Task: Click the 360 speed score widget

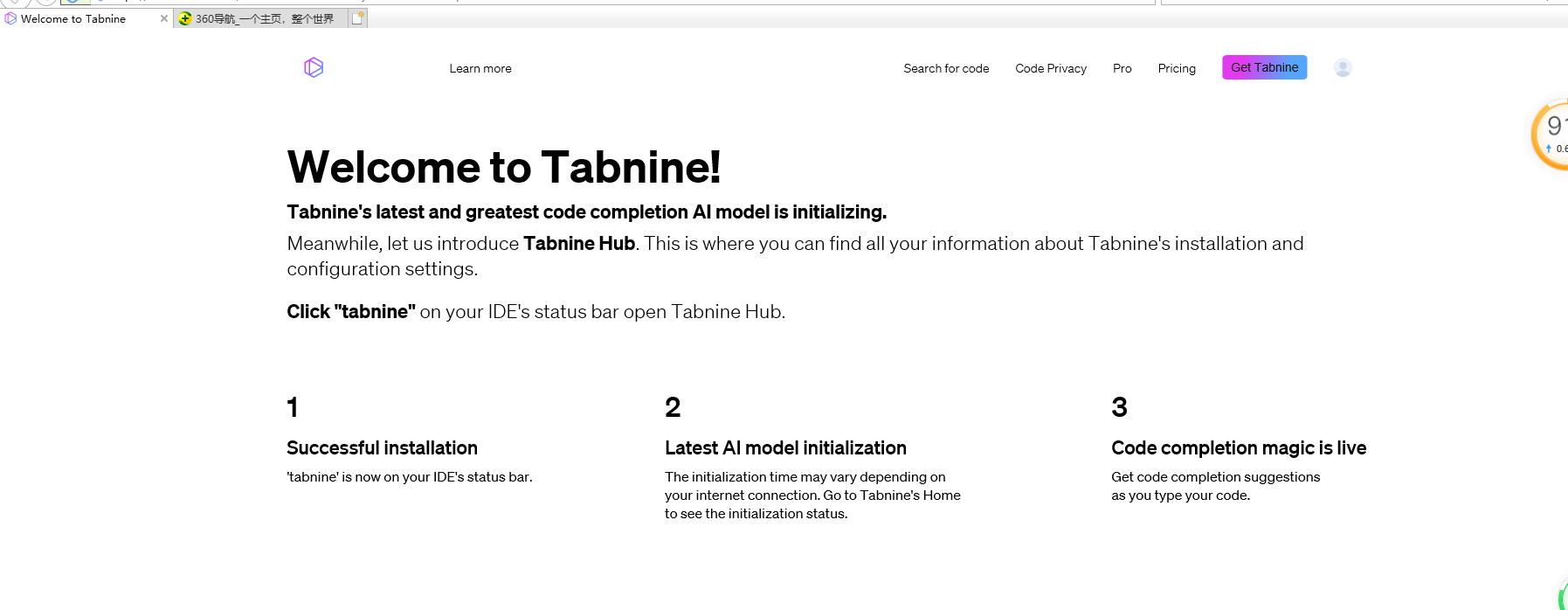Action: point(1551,134)
